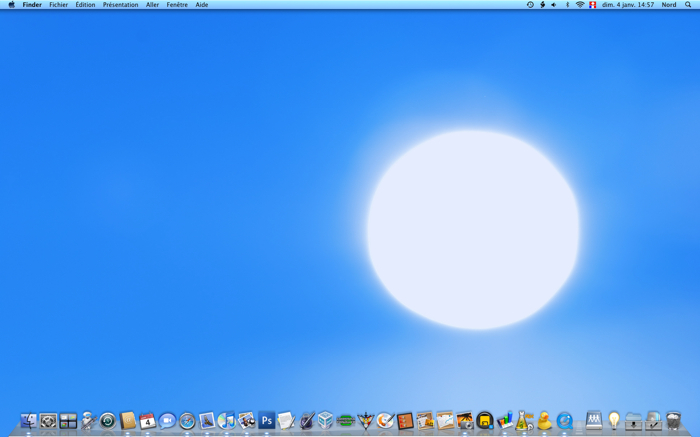
Task: Click the date and time dim. 4 janv.
Action: [x=628, y=4]
